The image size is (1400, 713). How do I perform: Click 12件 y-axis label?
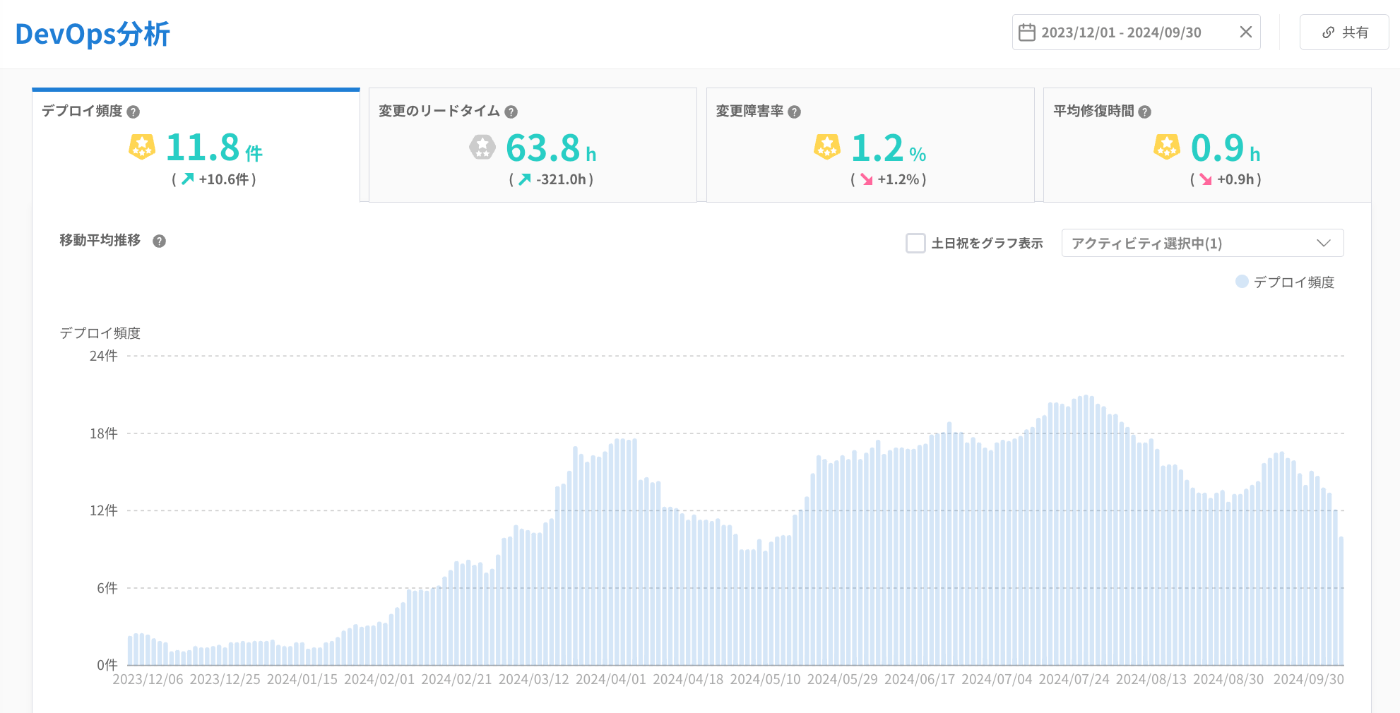[x=105, y=510]
